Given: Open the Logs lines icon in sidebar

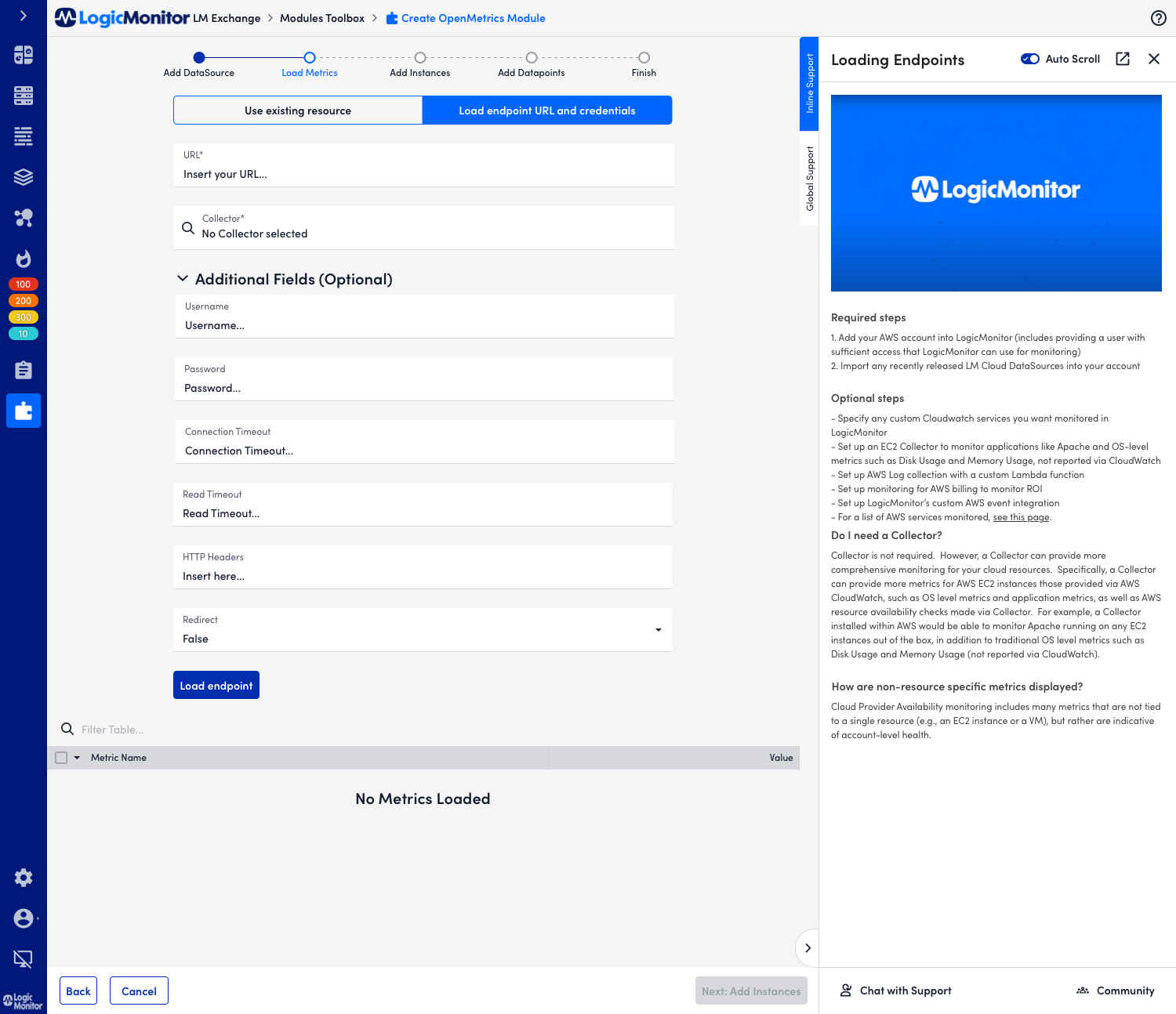Looking at the screenshot, I should (x=24, y=136).
